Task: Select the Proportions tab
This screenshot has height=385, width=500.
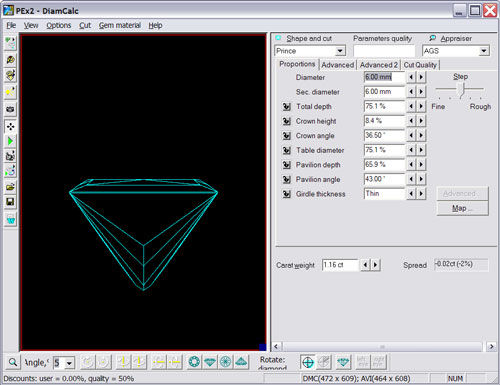Action: point(297,64)
